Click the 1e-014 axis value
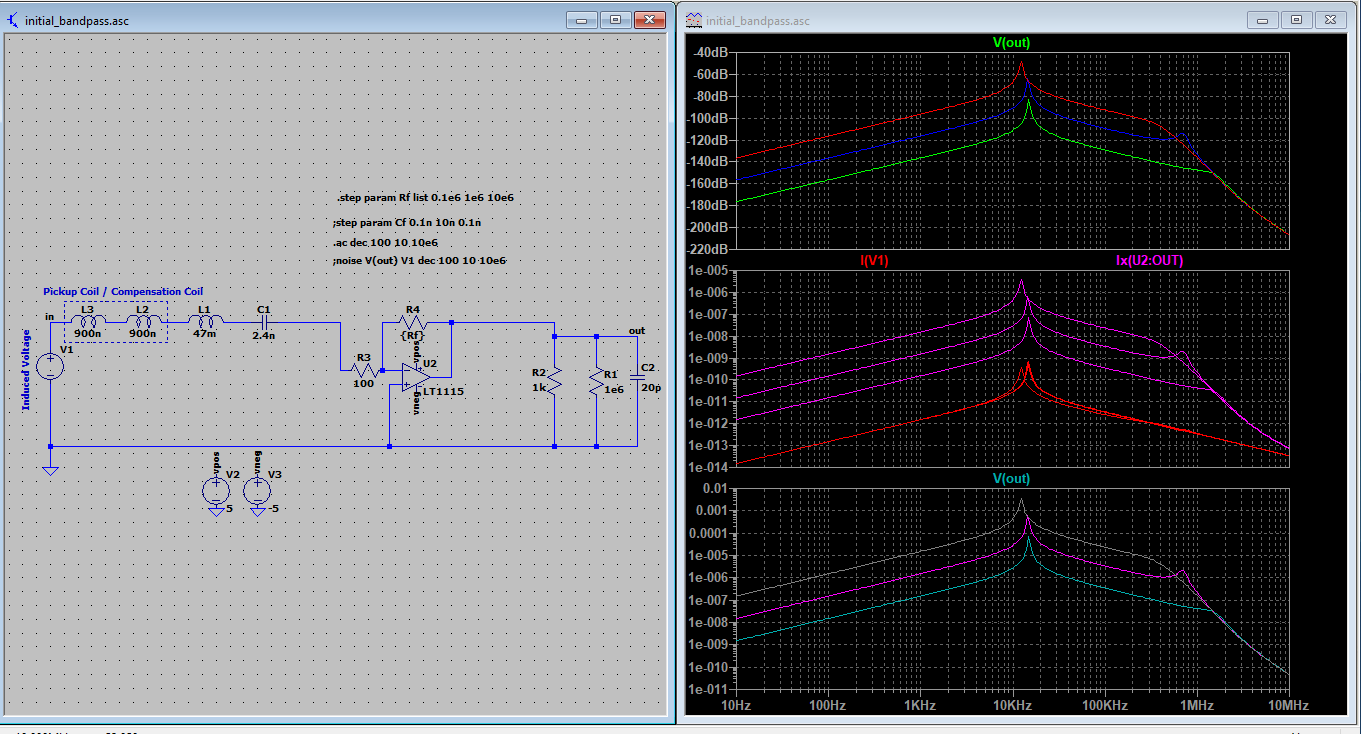This screenshot has width=1361, height=734. click(708, 468)
